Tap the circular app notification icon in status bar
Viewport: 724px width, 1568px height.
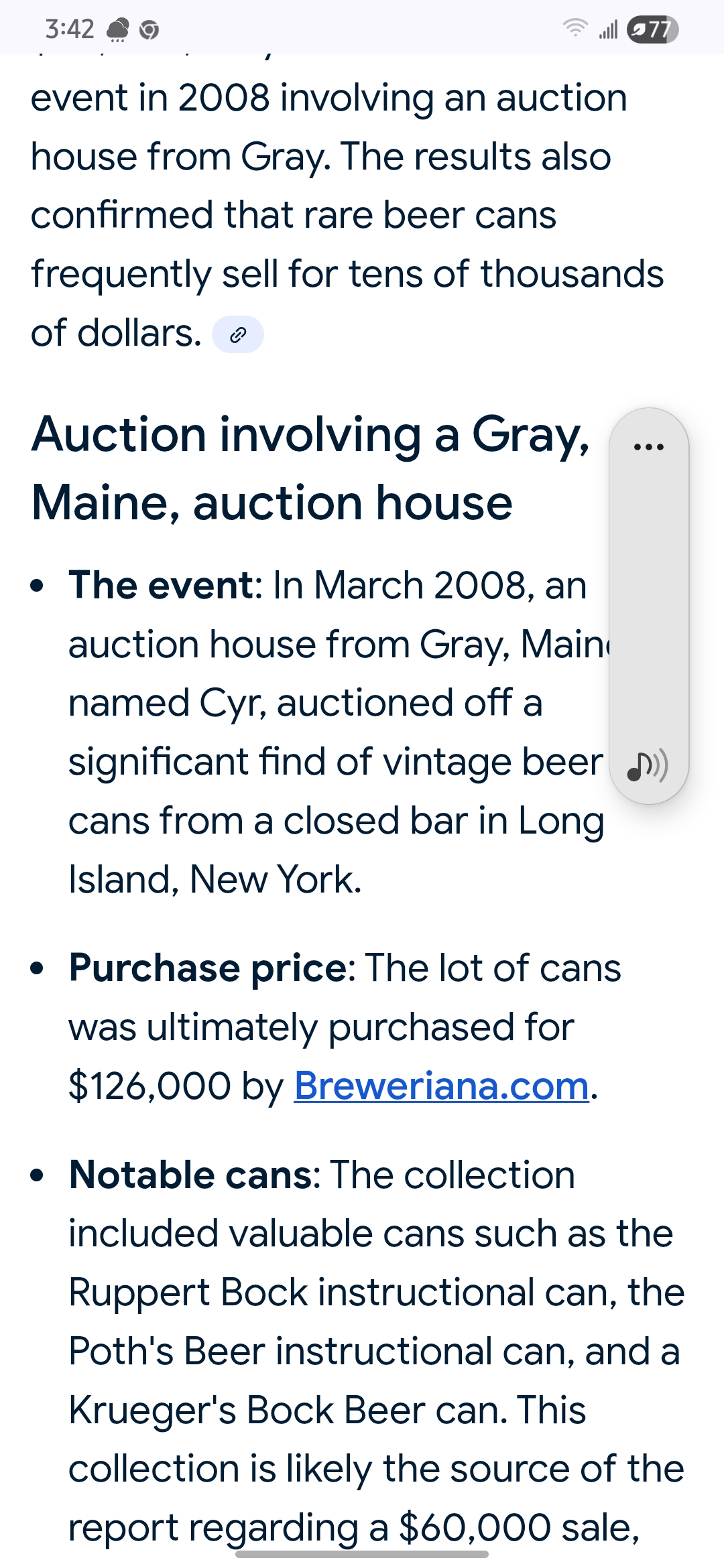149,30
